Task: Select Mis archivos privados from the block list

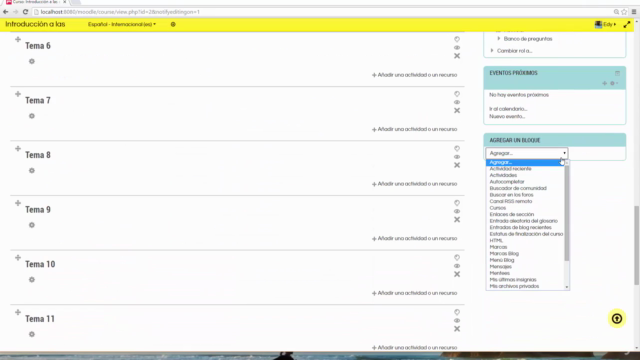Action: (x=514, y=286)
